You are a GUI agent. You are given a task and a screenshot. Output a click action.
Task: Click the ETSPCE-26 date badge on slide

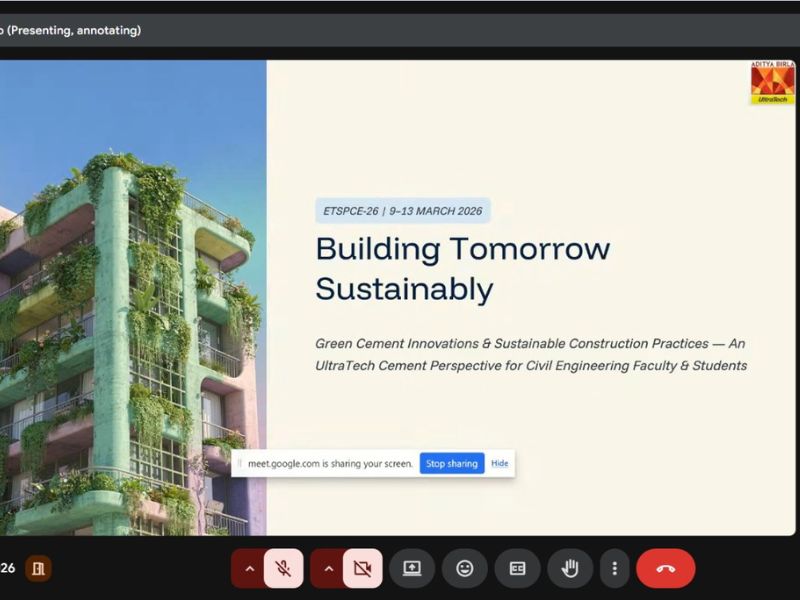(402, 211)
